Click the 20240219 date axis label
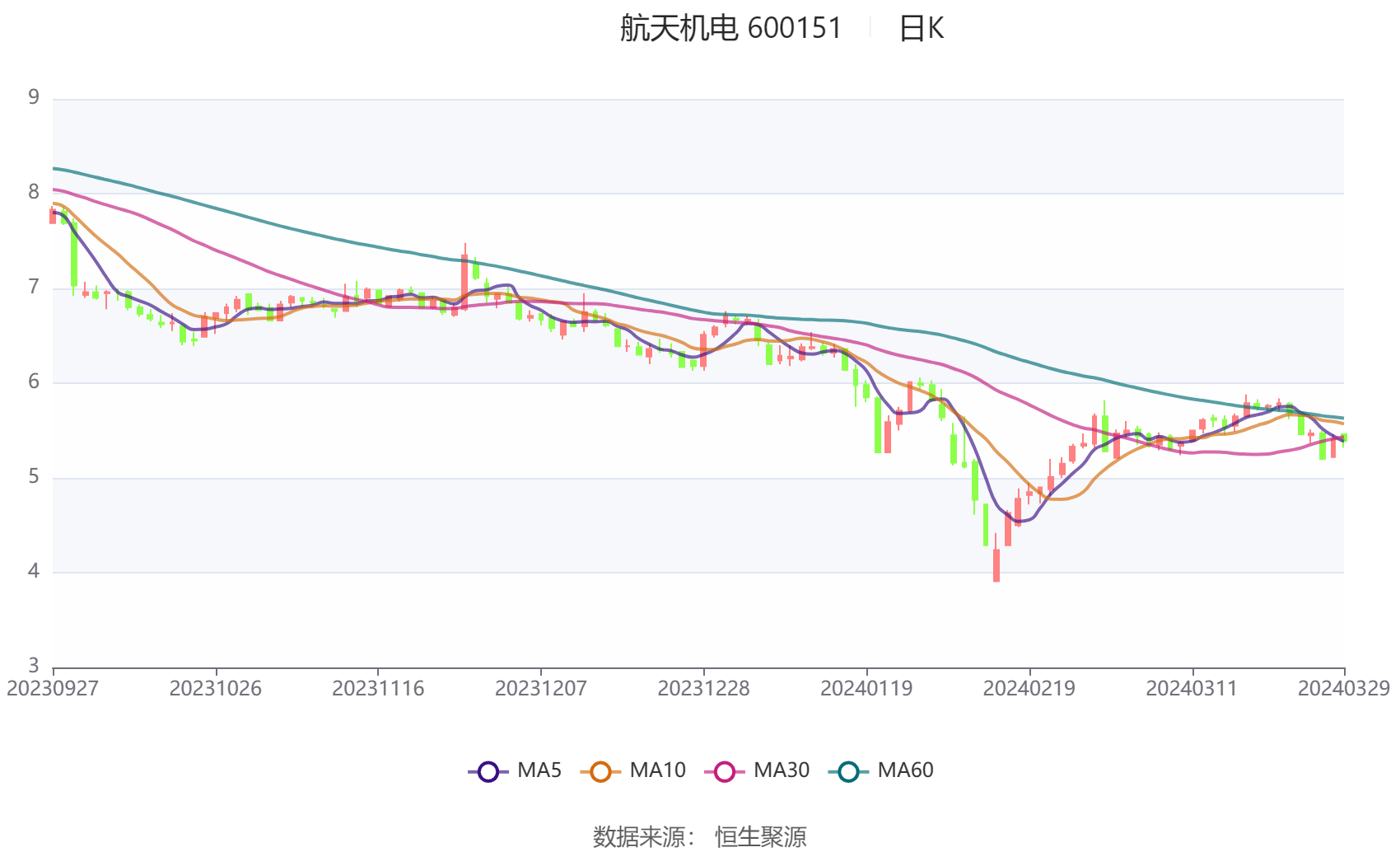The height and width of the screenshot is (852, 1400). pyautogui.click(x=1029, y=688)
